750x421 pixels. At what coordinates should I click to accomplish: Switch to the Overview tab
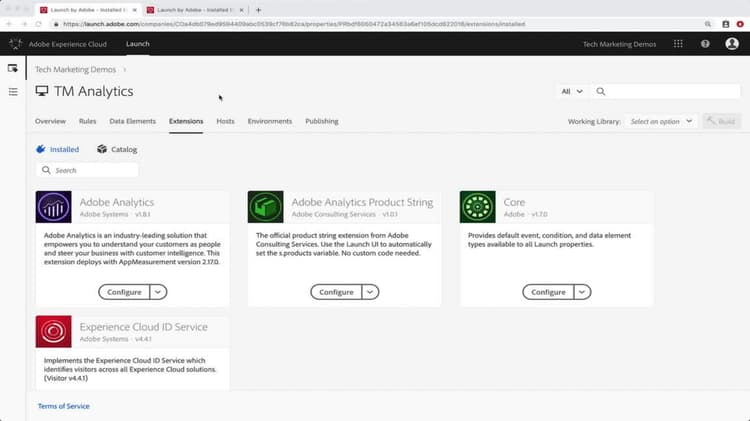(x=50, y=122)
